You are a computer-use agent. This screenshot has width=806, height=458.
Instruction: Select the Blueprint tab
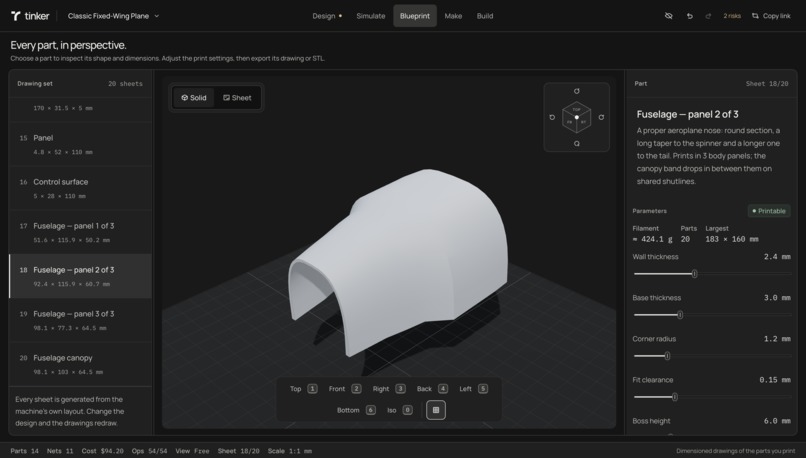tap(415, 16)
